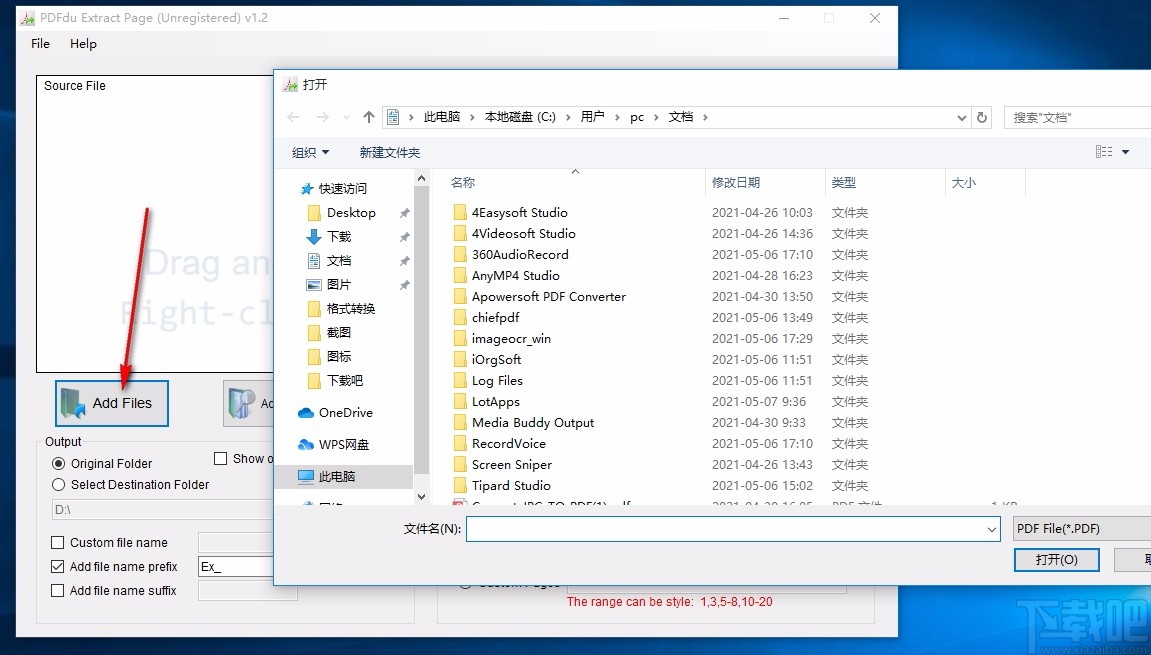1151x655 pixels.
Task: Open the Help menu
Action: coord(83,44)
